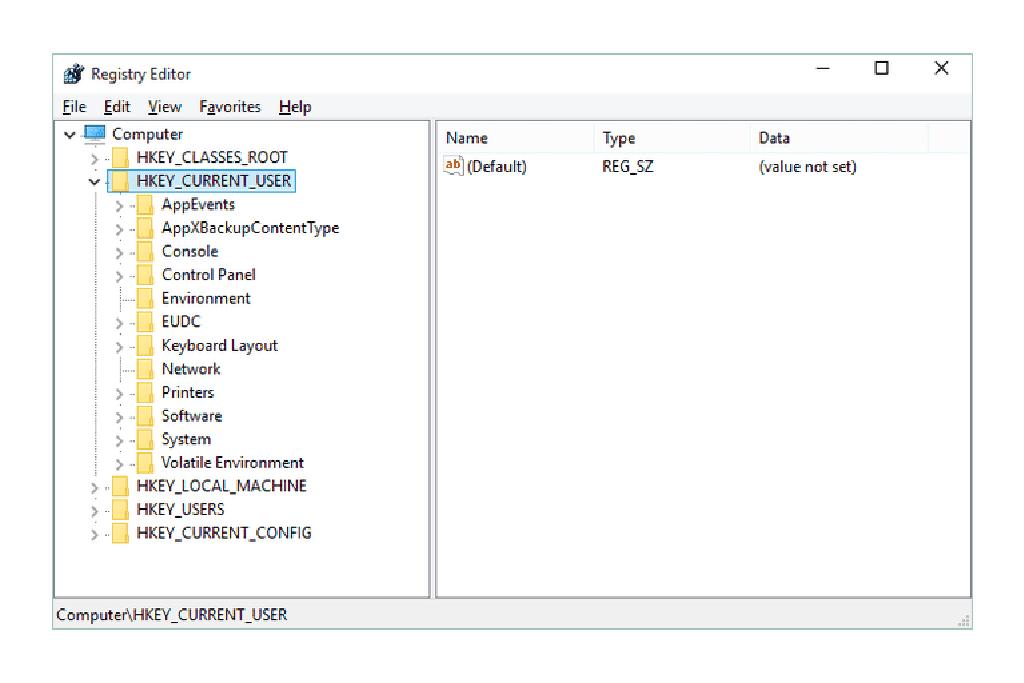Open the Edit menu

coord(117,107)
